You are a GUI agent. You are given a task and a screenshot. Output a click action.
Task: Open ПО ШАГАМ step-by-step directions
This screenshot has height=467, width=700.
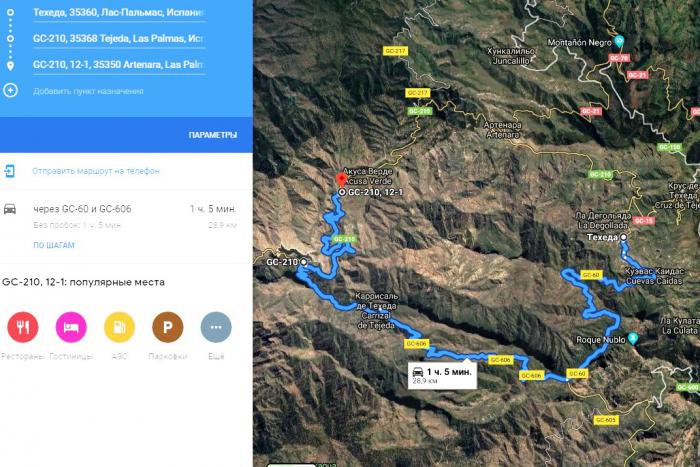coord(54,245)
